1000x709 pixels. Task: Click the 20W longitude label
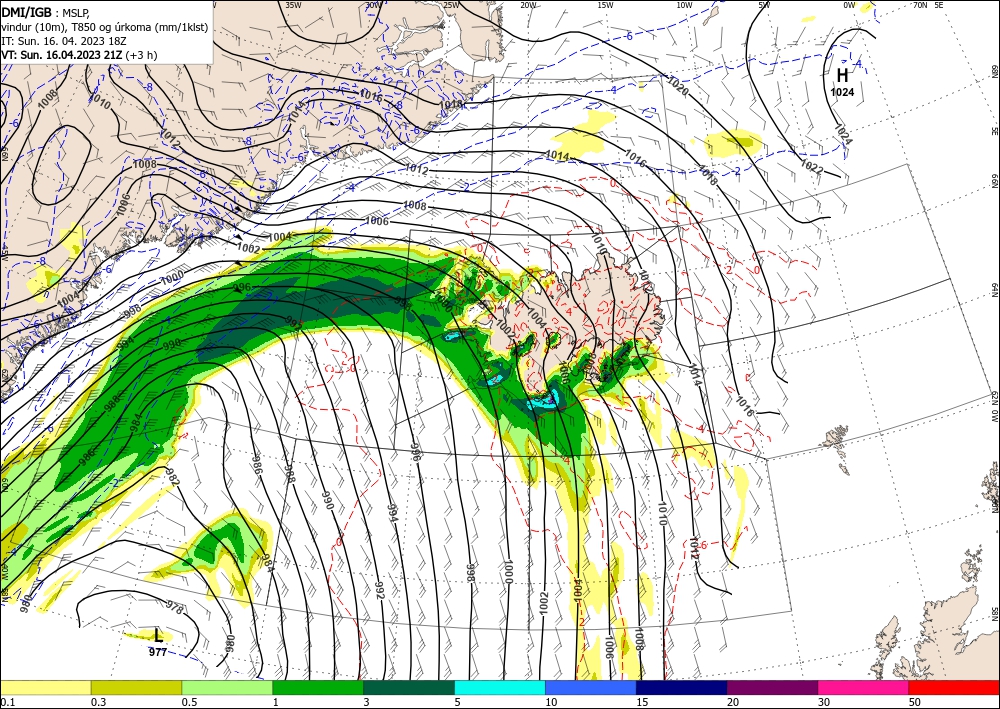coord(528,5)
